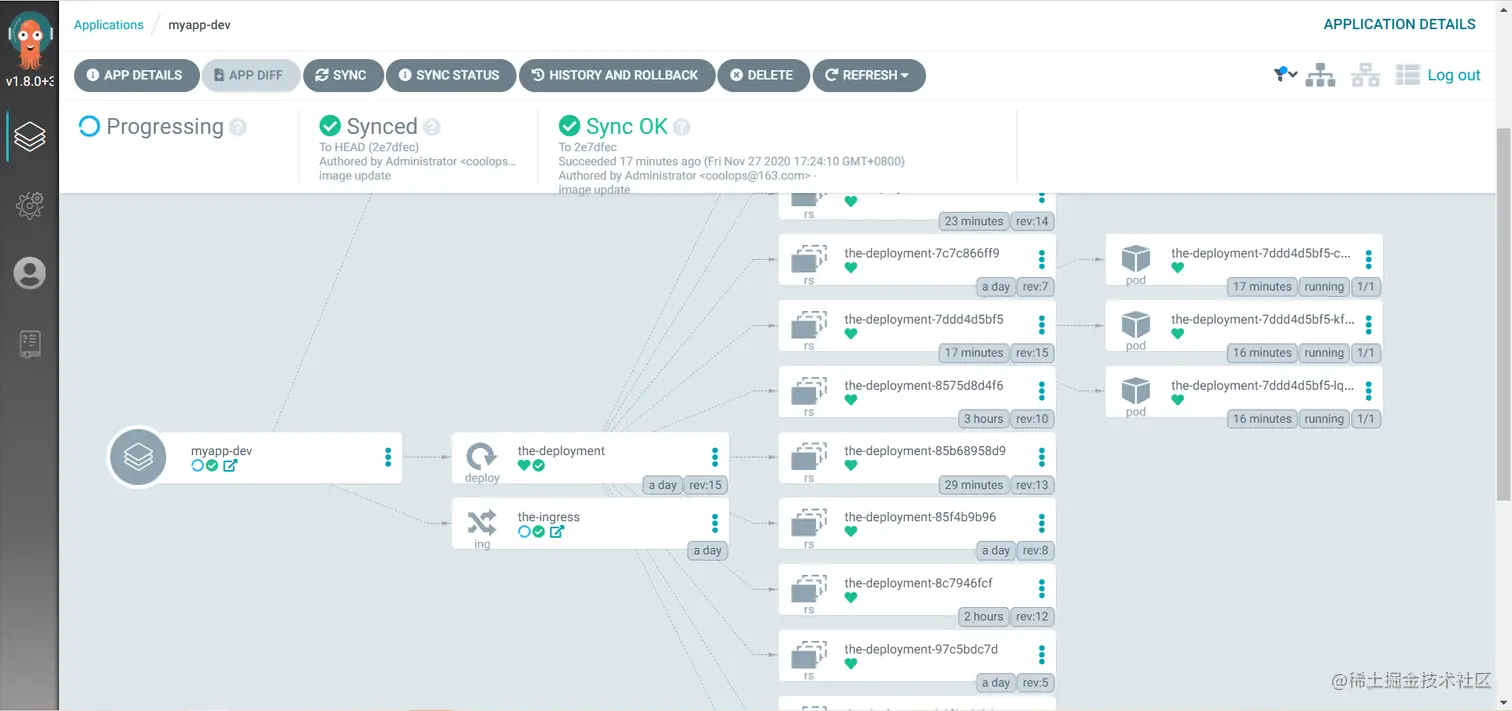1512x711 pixels.
Task: Show help for Sync OK status
Action: (x=682, y=127)
